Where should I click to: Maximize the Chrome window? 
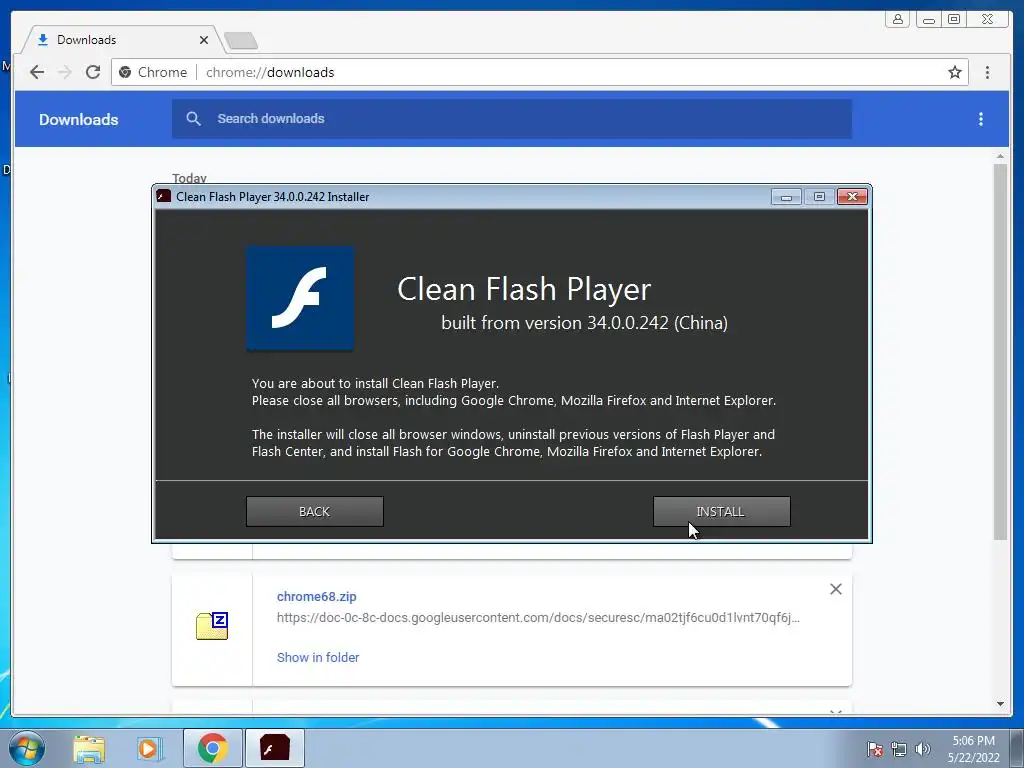pyautogui.click(x=954, y=19)
